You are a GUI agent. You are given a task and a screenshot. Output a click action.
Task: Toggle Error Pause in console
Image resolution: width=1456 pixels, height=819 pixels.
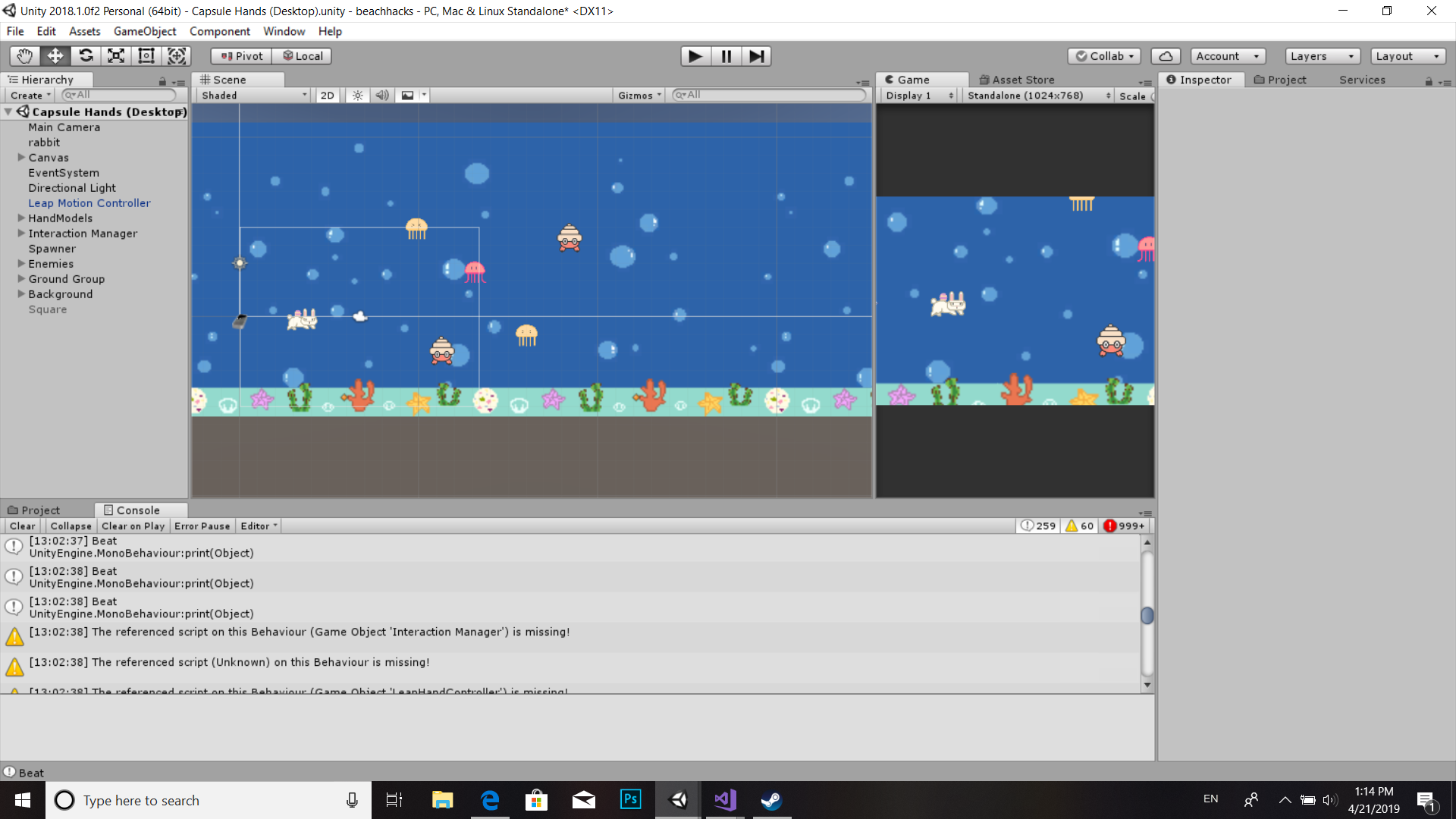click(202, 526)
